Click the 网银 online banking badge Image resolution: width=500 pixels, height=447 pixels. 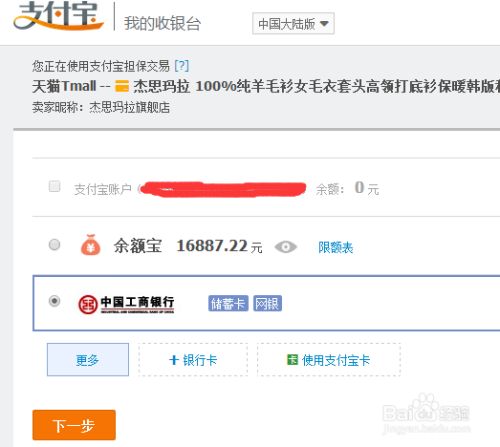267,304
